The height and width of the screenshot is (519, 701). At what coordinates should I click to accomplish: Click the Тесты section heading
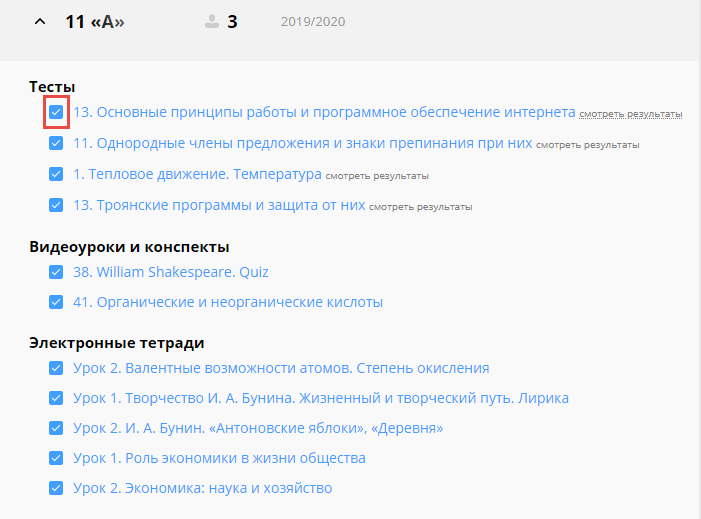point(52,87)
